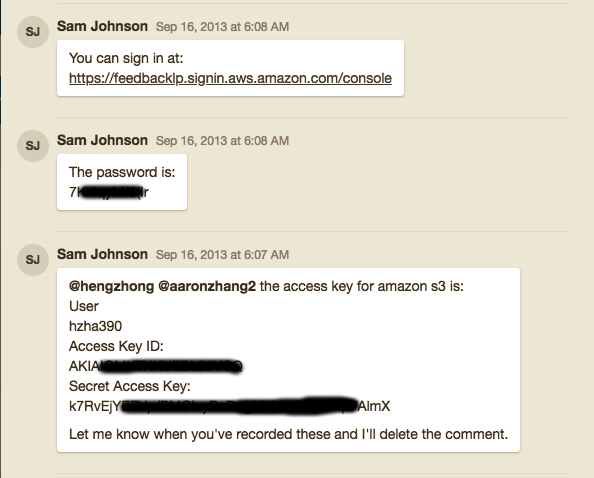Screen dimensions: 594x478
Task: Click the Sep 16, 2013 6:07 AM timestamp
Action: [x=222, y=255]
